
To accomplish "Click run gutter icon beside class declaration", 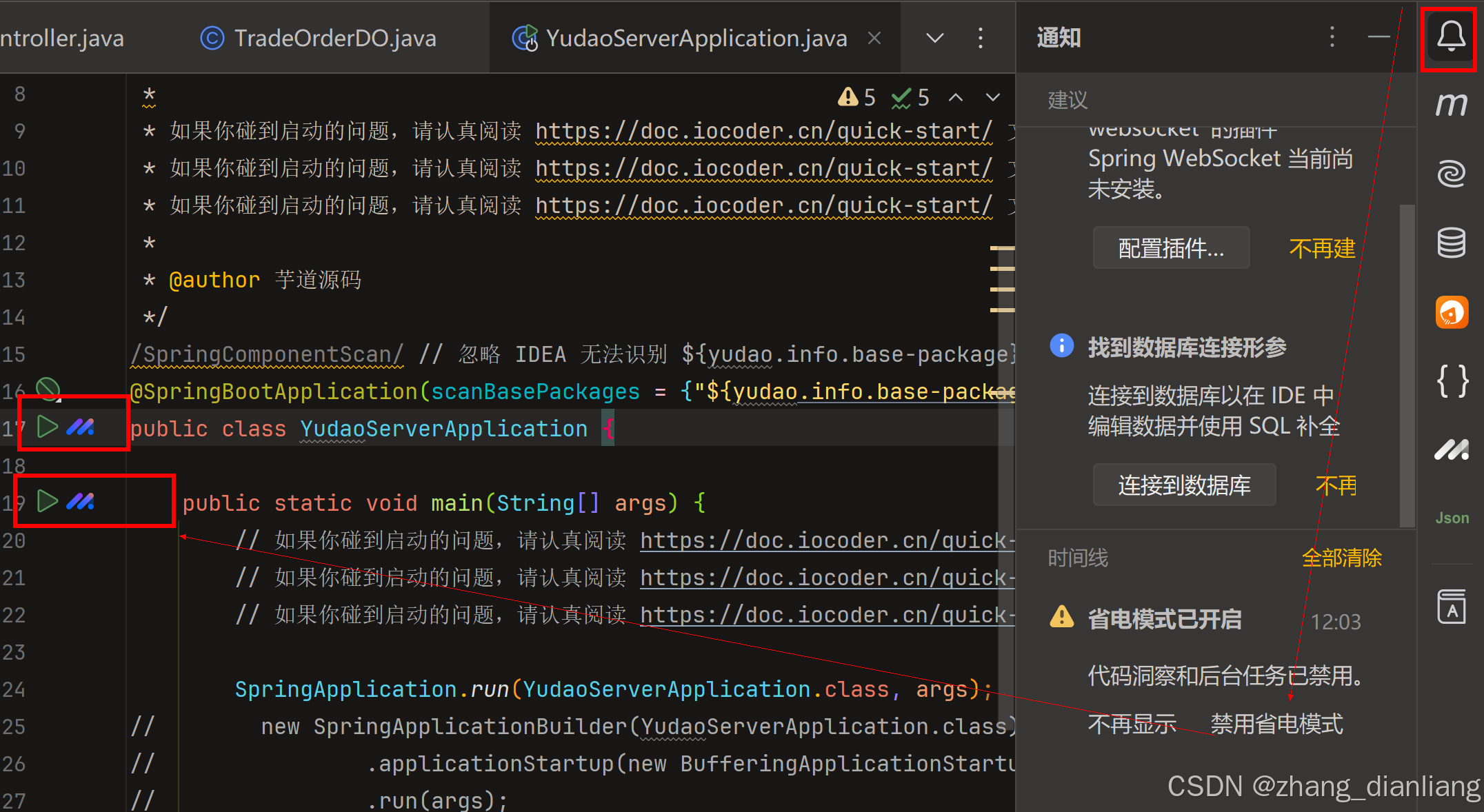I will [47, 427].
